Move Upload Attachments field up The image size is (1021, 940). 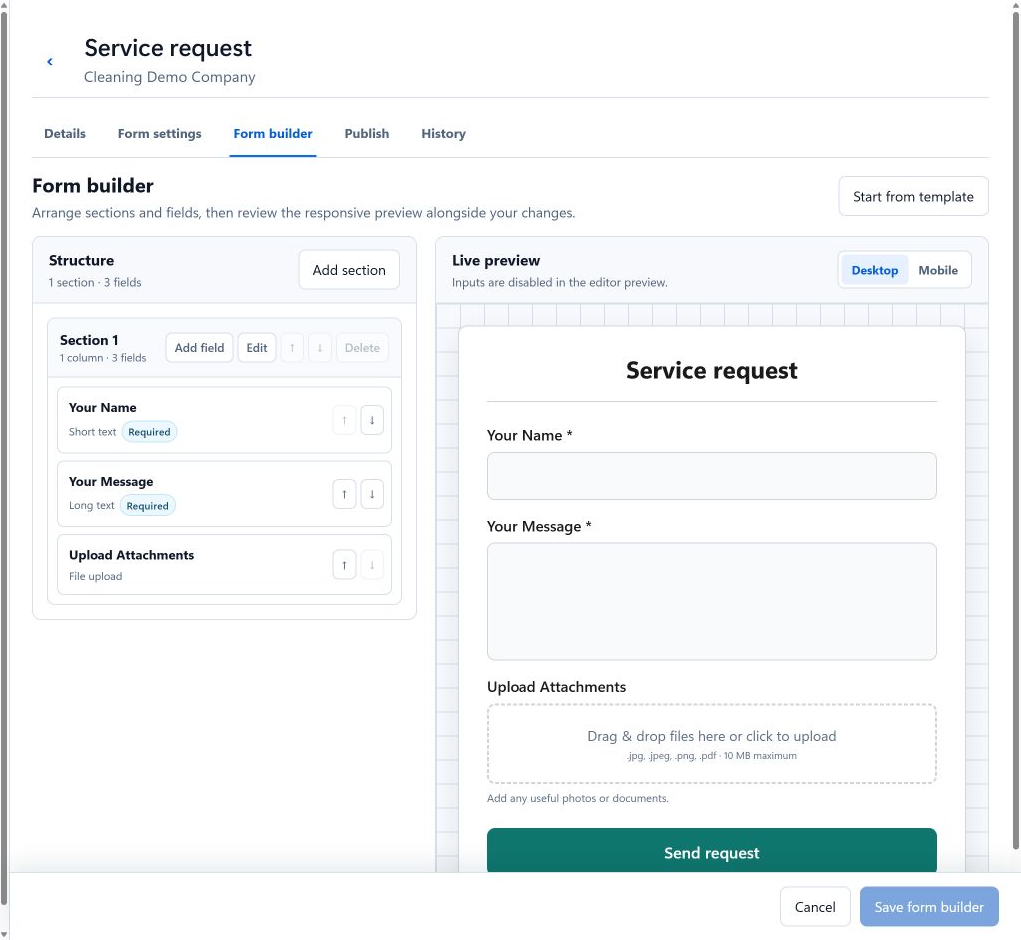tap(344, 565)
